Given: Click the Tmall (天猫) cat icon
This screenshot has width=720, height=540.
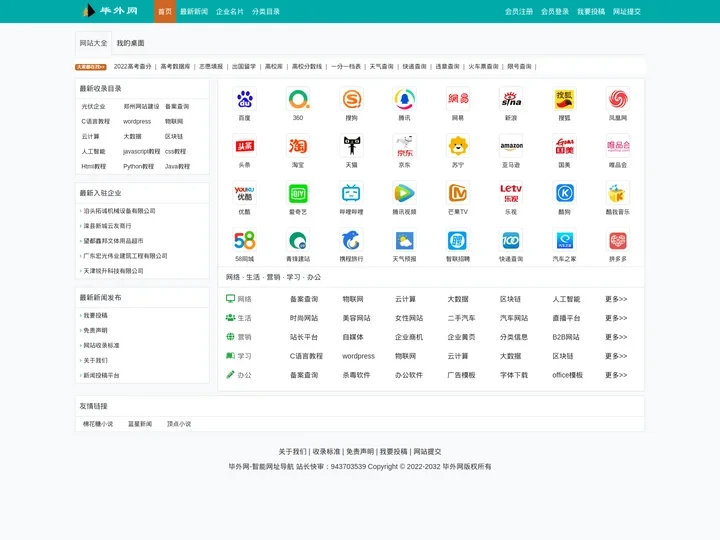Looking at the screenshot, I should (x=351, y=146).
